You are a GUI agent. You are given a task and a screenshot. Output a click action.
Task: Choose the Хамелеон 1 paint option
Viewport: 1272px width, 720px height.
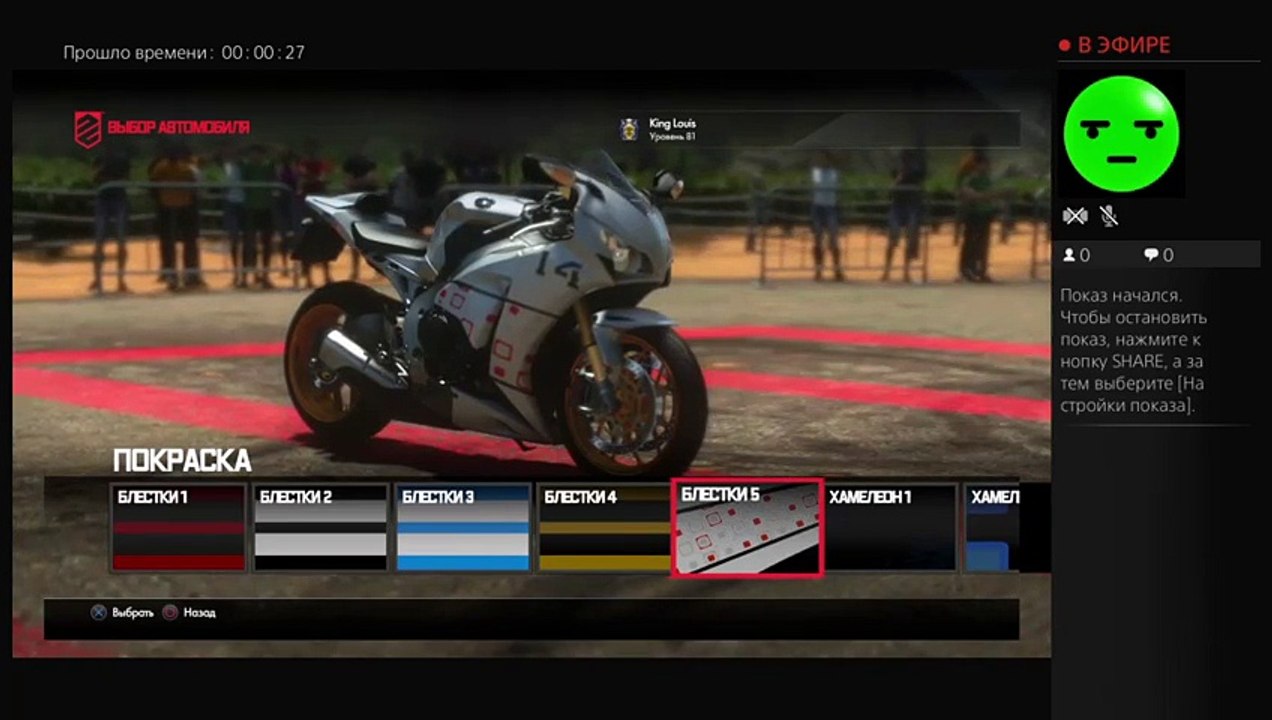click(891, 527)
